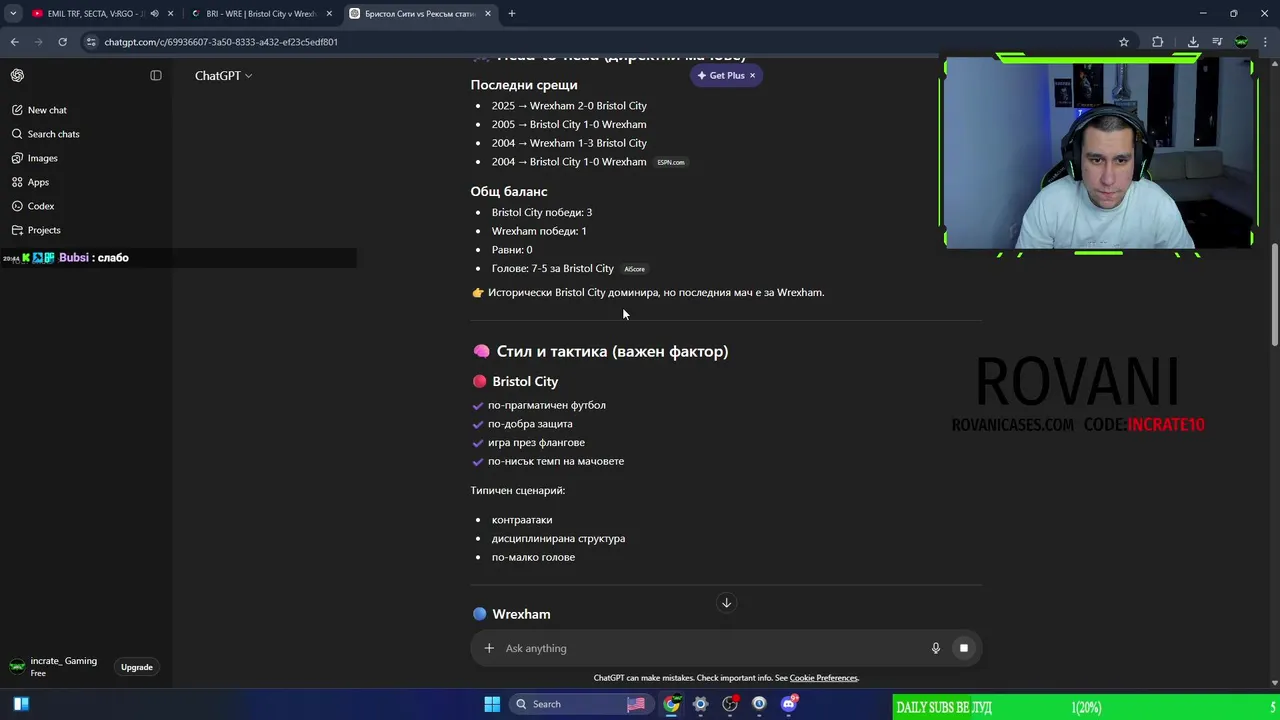Open the OBS Studio taskbar icon

(x=730, y=704)
